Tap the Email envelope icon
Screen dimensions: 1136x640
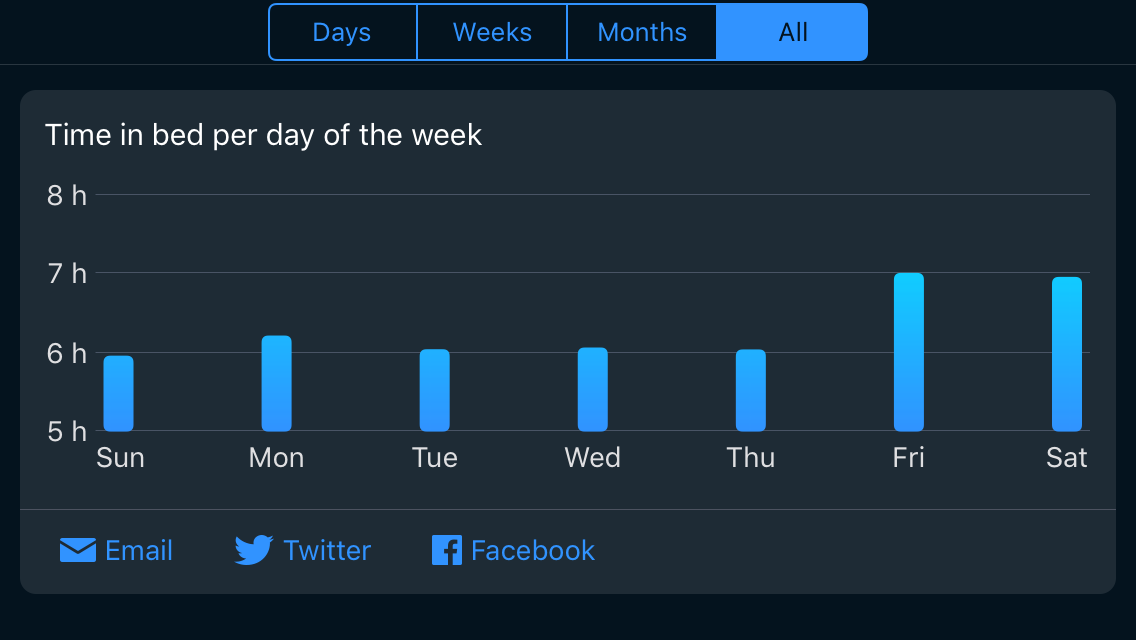(x=78, y=550)
